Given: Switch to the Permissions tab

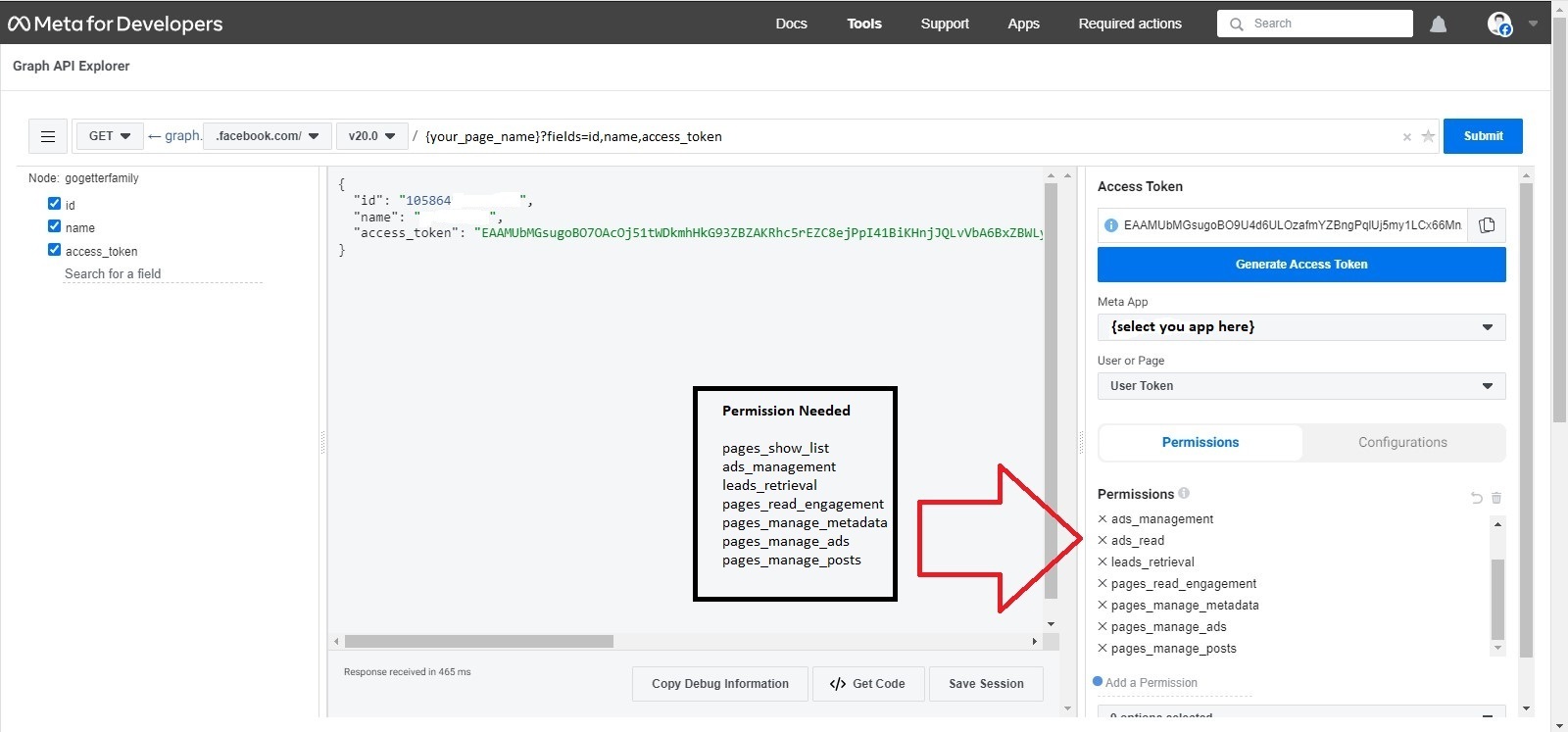Looking at the screenshot, I should click(1200, 443).
